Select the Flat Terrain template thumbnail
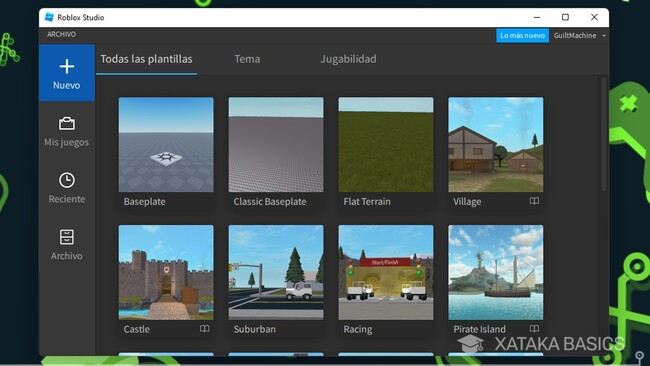 [x=386, y=145]
